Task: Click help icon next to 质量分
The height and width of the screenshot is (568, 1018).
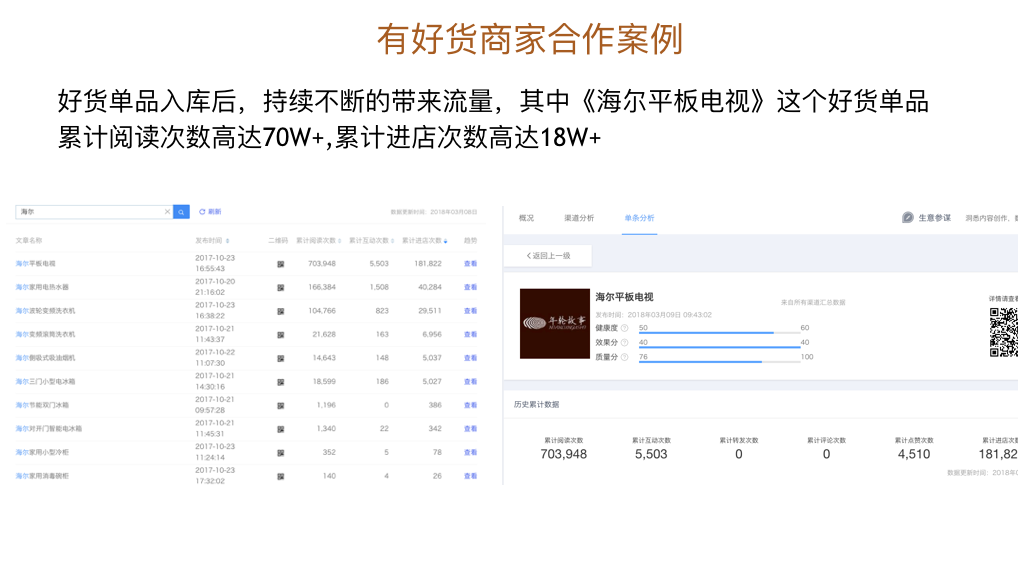Action: [x=625, y=357]
